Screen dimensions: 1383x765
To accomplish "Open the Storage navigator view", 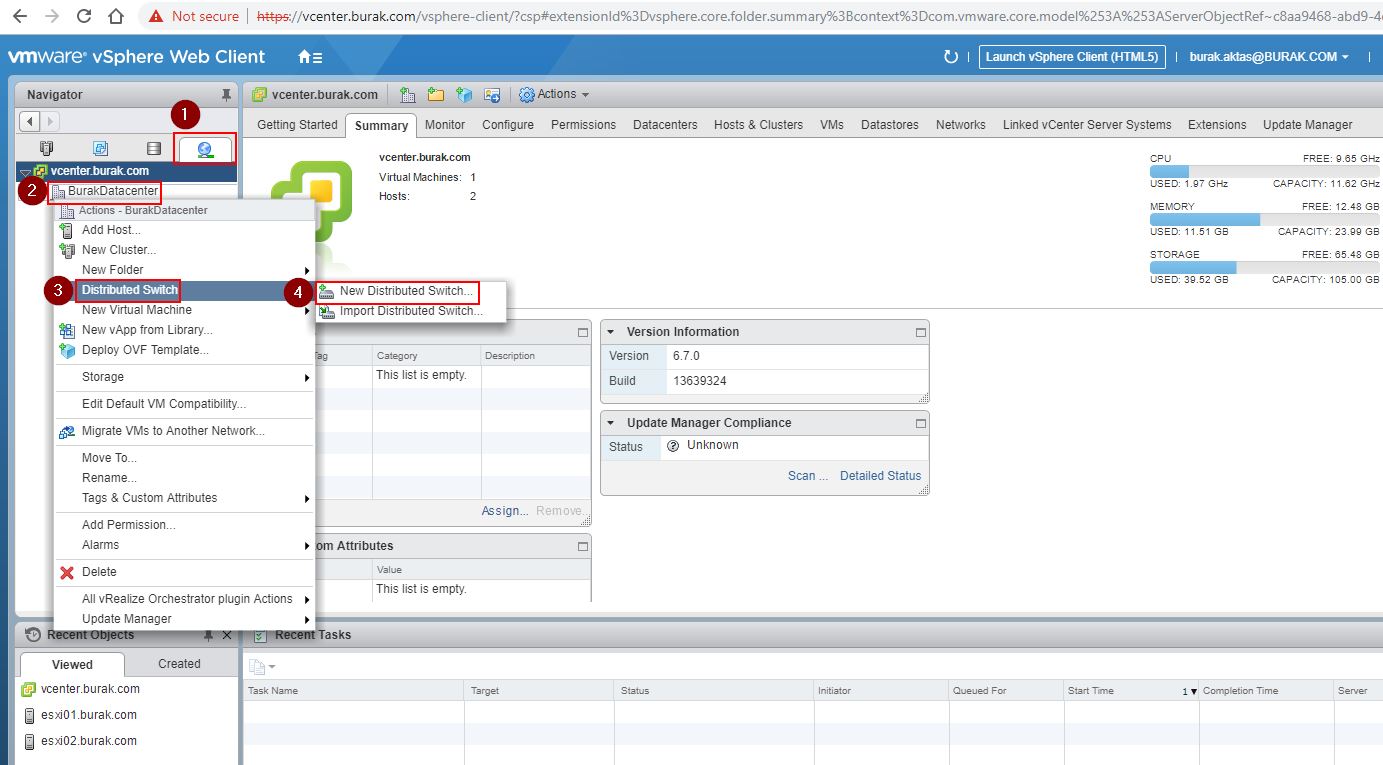I will [x=153, y=148].
